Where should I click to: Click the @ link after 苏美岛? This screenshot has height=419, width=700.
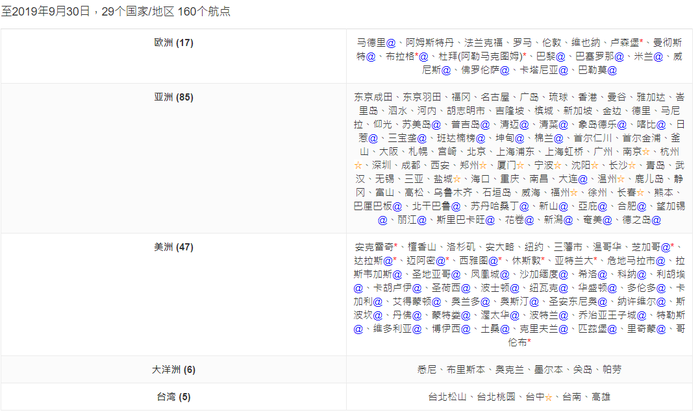coord(436,125)
